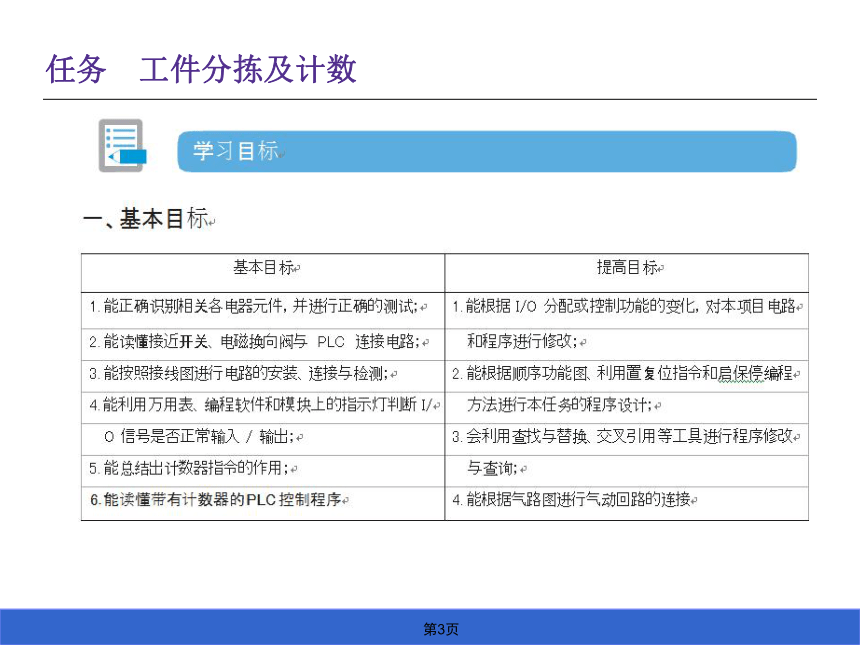
Task: Click cell 3.会利用查找与替换、交叉引用
Action: (626, 439)
